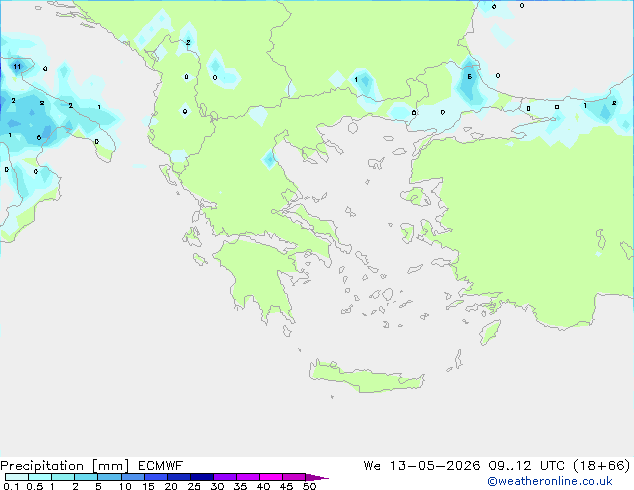Pick the 15–20 mm legend swatch
634x490 pixels.
pos(156,477)
